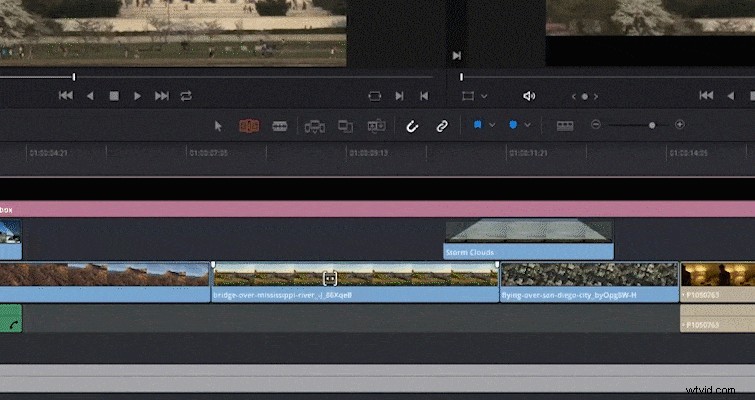Activate the Trim Edit Mode tool
The height and width of the screenshot is (400, 755).
pos(249,126)
